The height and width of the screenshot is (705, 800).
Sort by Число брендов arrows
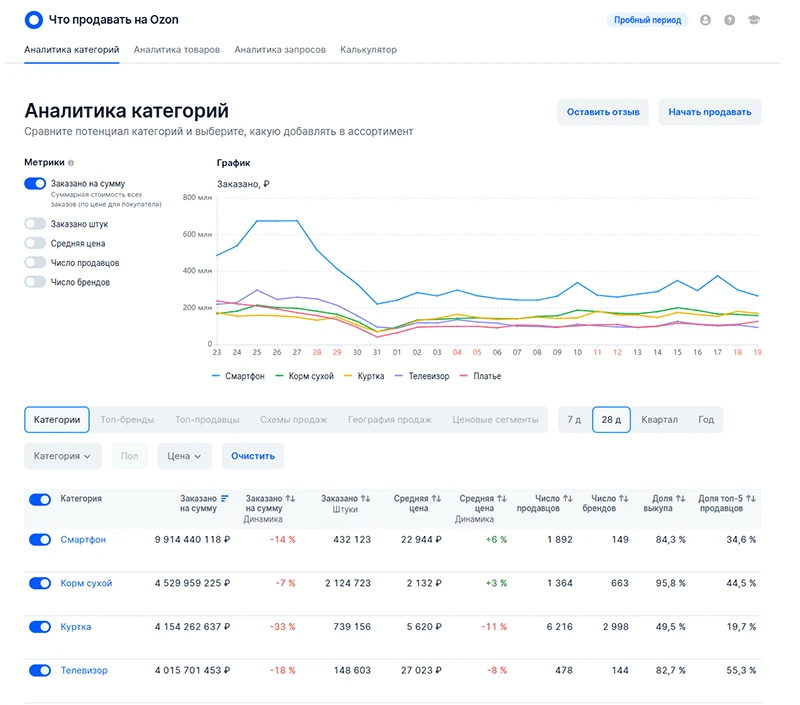coord(623,498)
